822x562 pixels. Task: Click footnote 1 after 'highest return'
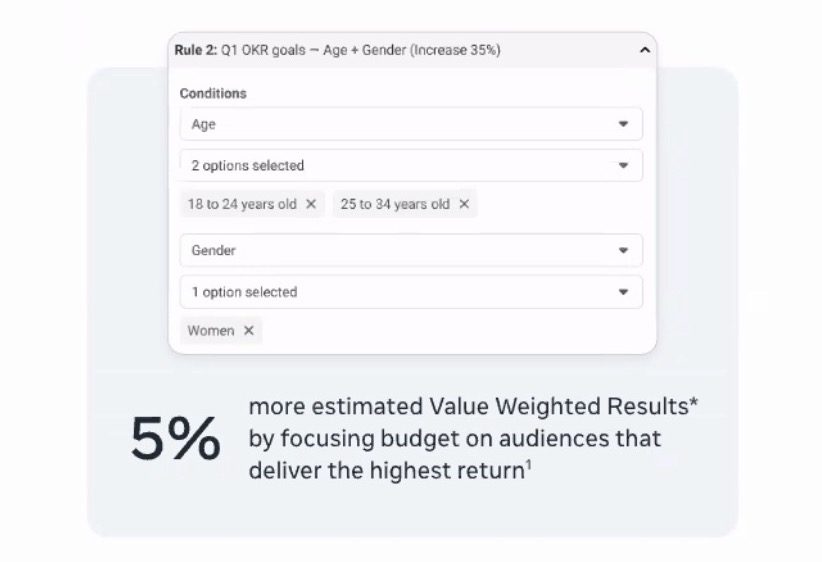529,464
